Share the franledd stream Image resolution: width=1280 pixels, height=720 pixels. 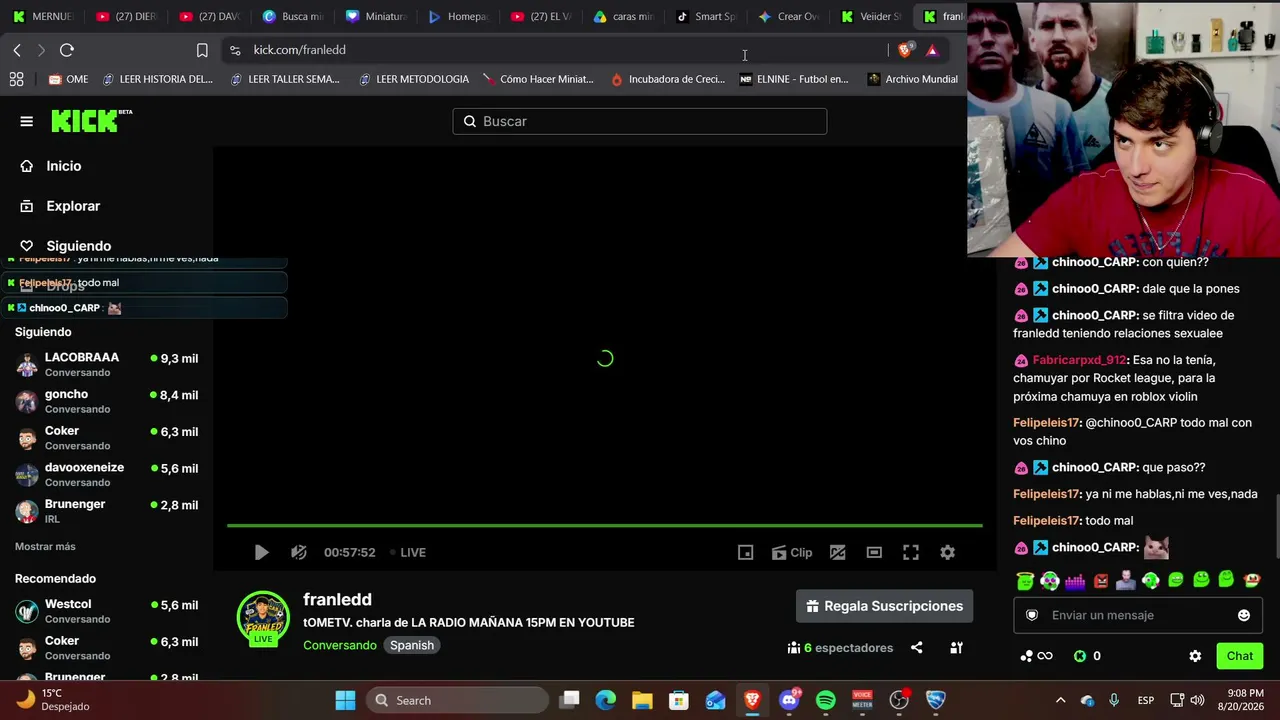click(916, 648)
